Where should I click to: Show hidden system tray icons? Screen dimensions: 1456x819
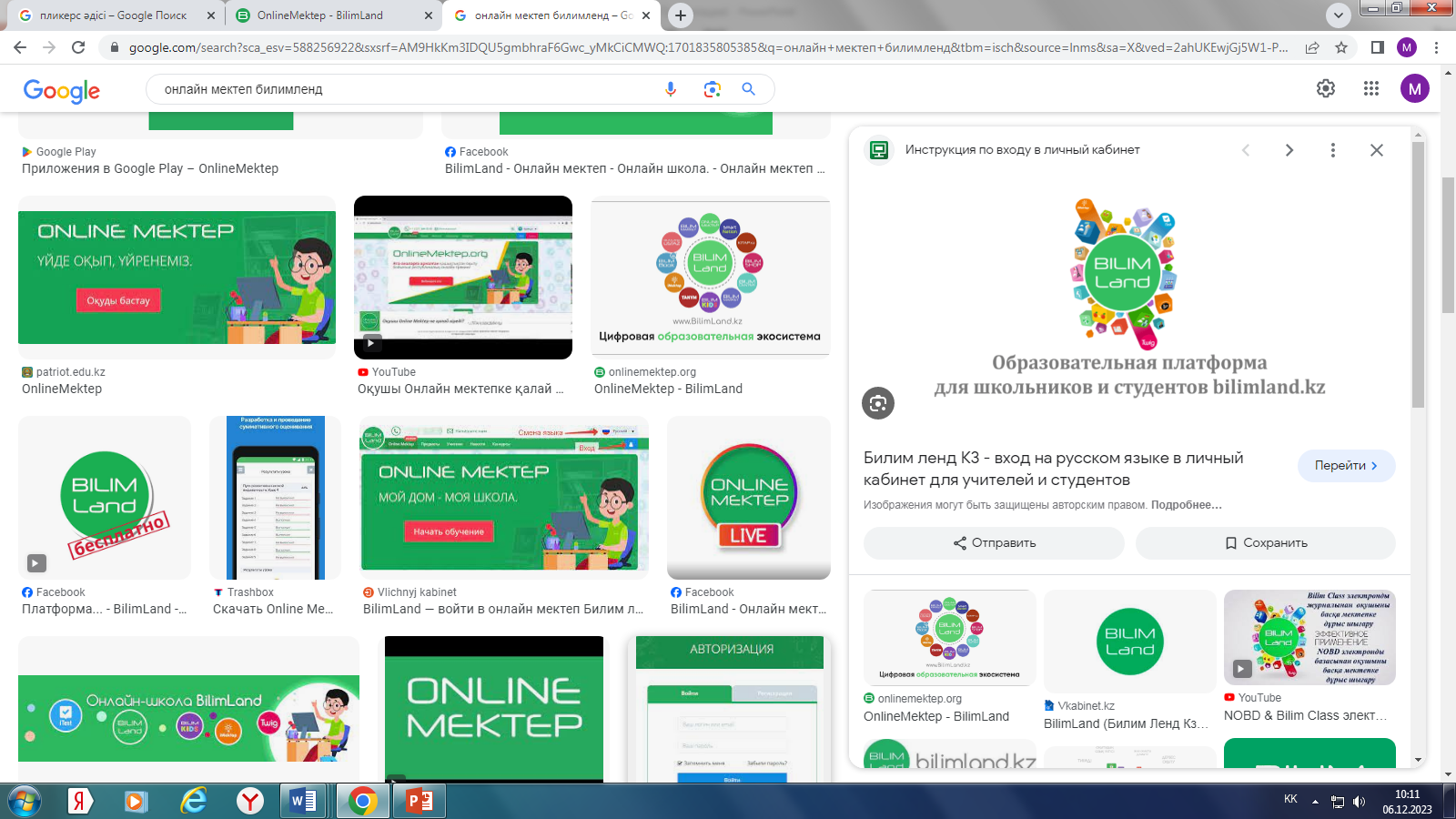(1315, 802)
